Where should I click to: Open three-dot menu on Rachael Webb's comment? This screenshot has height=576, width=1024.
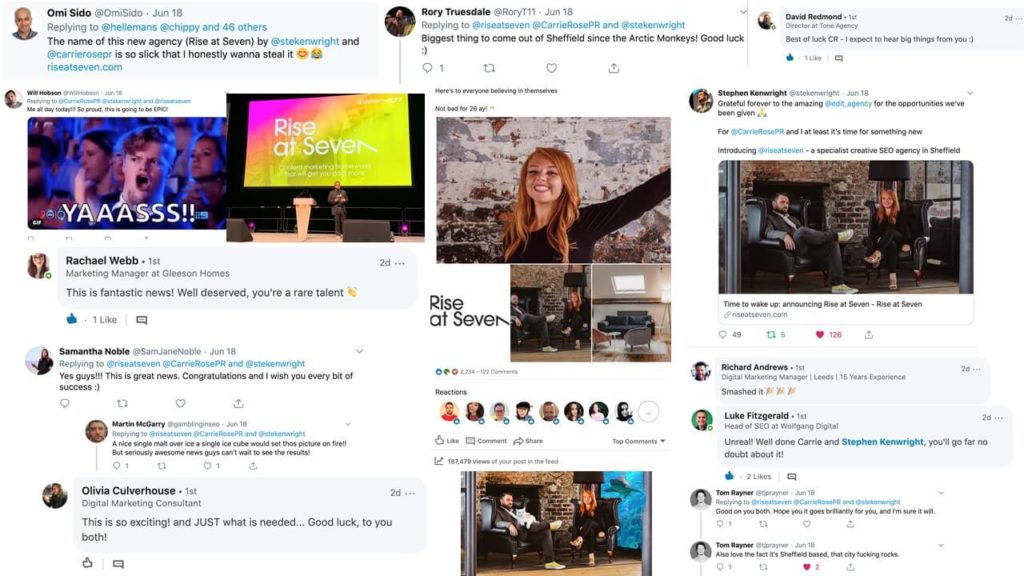click(400, 263)
